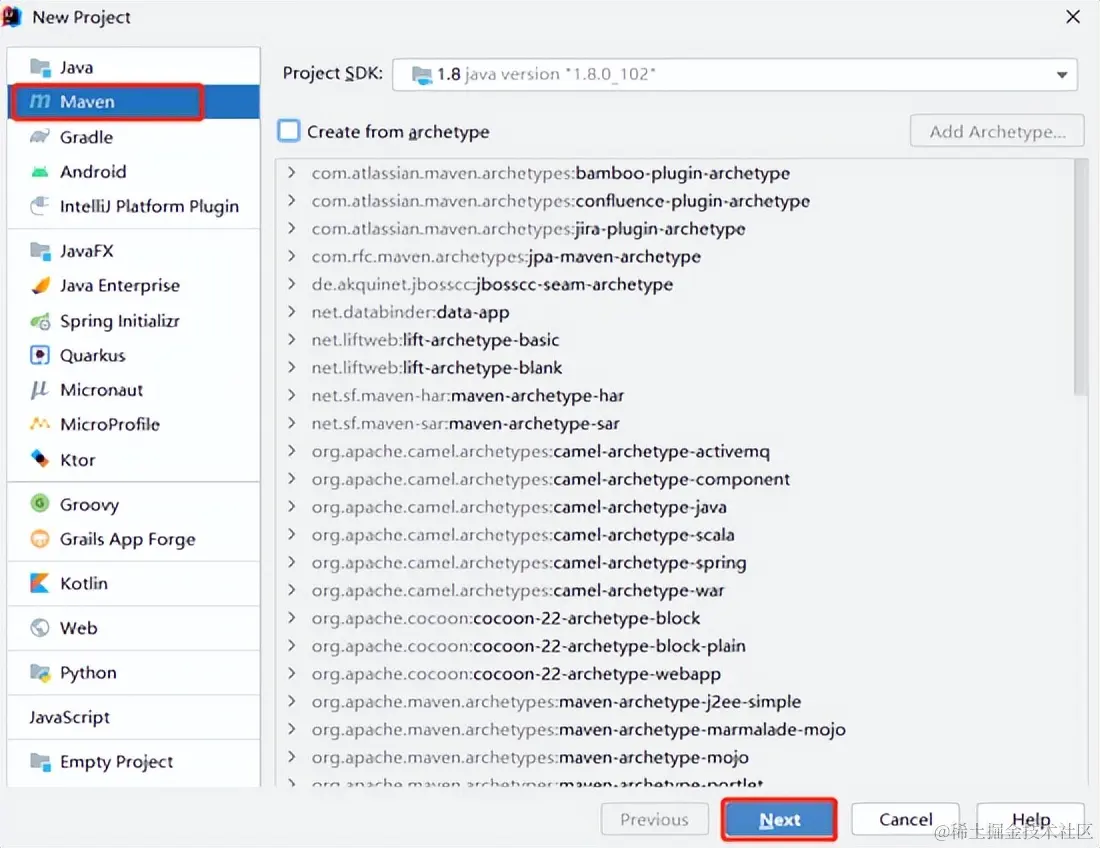Click the Next button
The image size is (1100, 848).
click(x=779, y=819)
